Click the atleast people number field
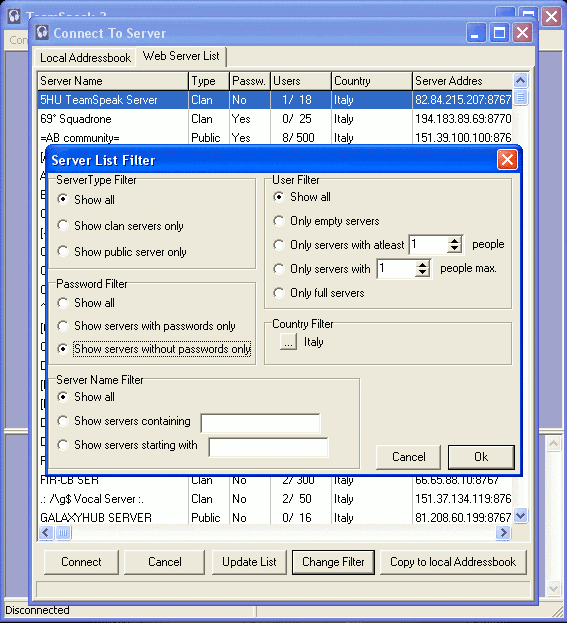Screen dimensions: 567x623 coord(428,244)
